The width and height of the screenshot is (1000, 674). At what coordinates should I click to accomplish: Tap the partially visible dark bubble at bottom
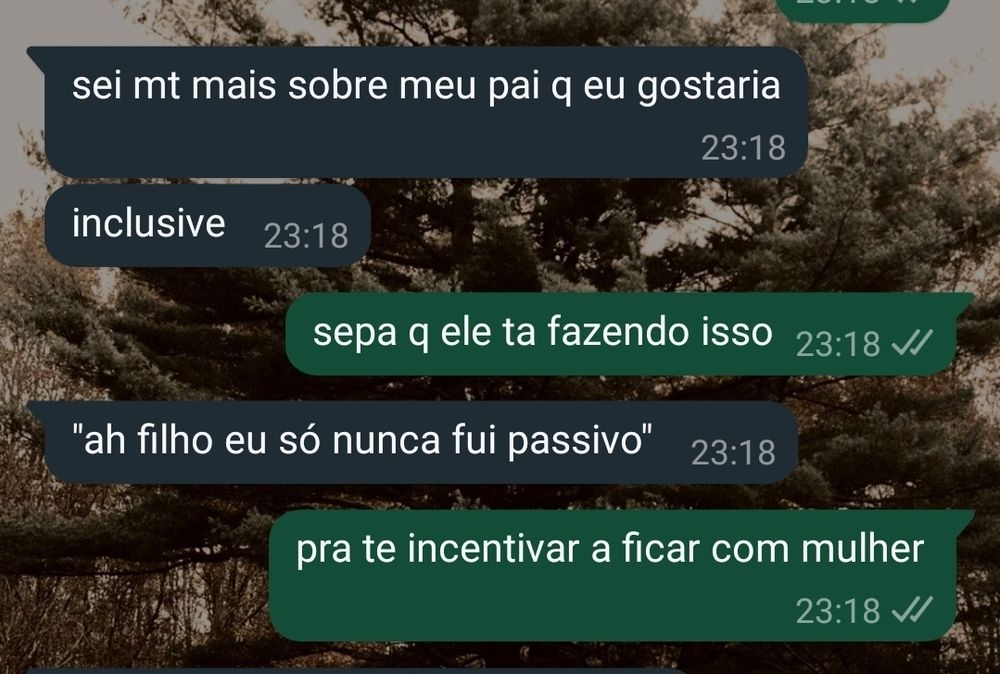point(357,671)
